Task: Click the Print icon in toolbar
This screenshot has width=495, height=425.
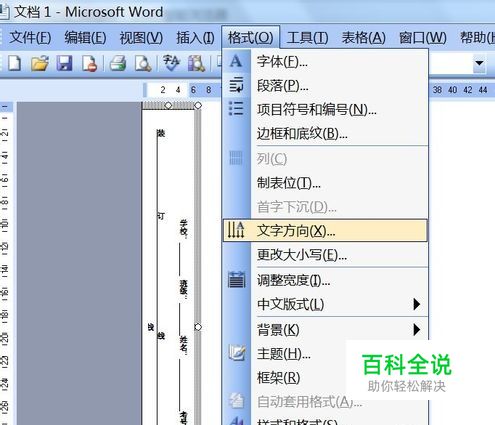Action: [x=118, y=63]
